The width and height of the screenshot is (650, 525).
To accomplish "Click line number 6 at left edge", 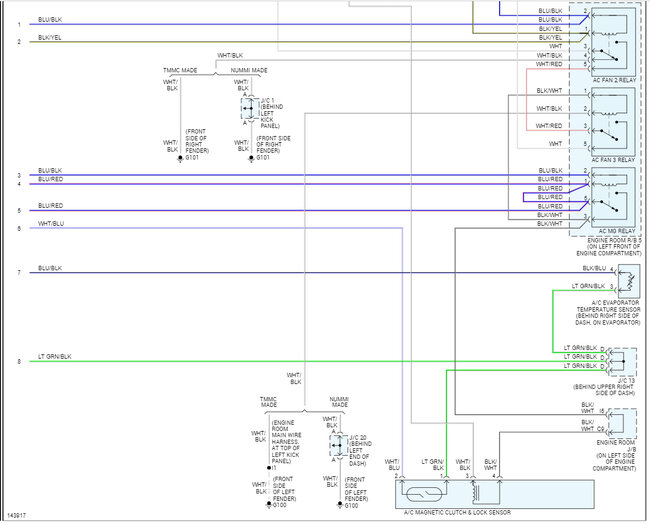I will pos(19,228).
